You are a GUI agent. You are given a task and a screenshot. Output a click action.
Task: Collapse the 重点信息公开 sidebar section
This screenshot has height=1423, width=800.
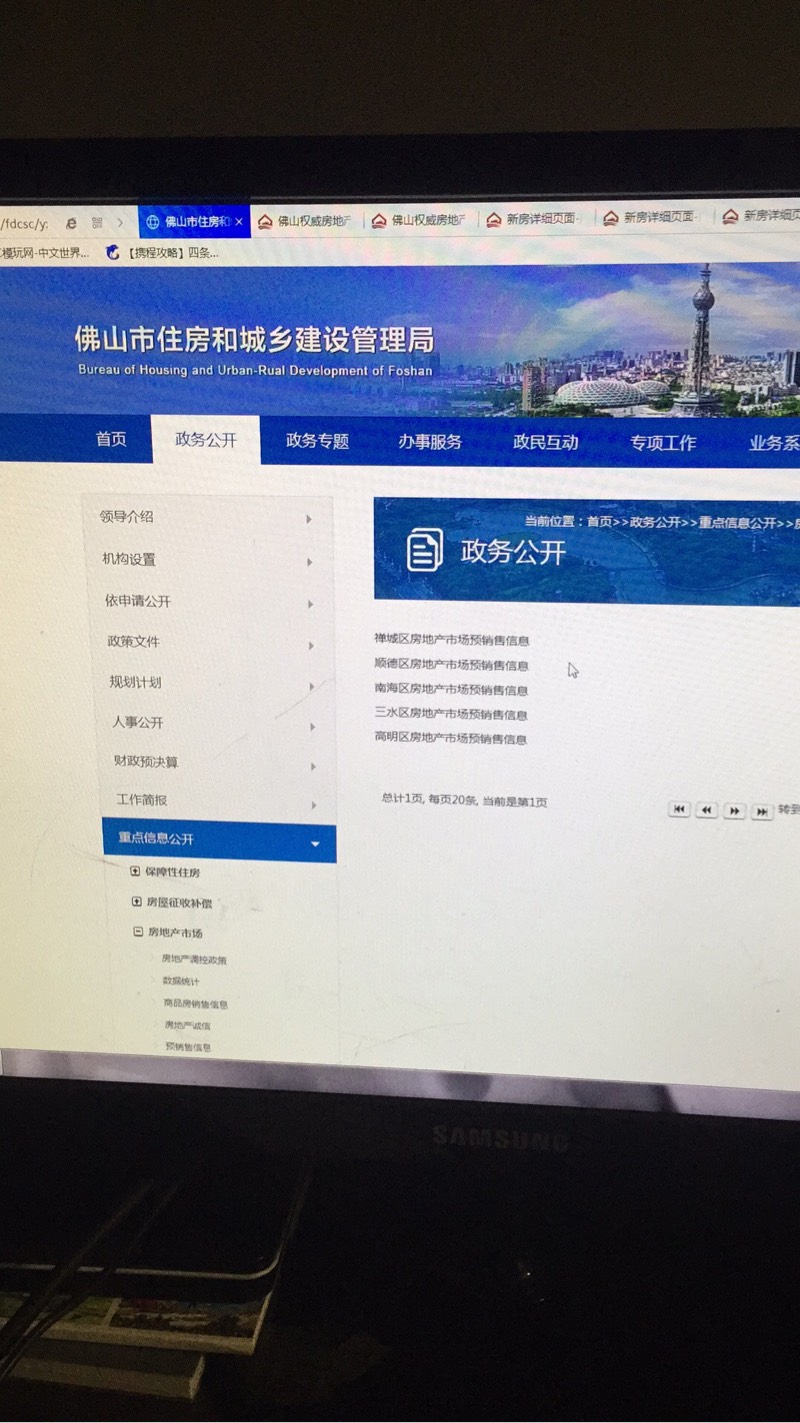316,844
